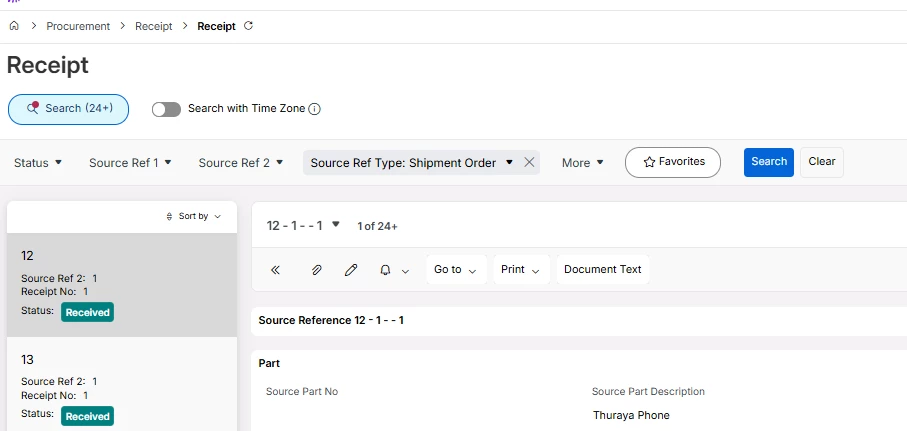
Task: Click the home icon in breadcrumb
Action: tap(14, 26)
